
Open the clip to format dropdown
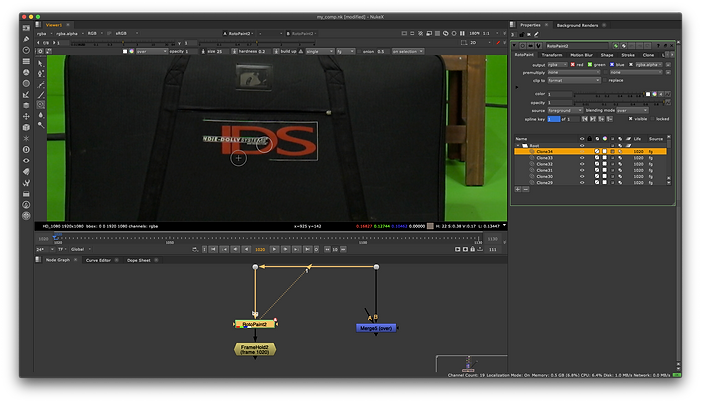click(x=574, y=80)
